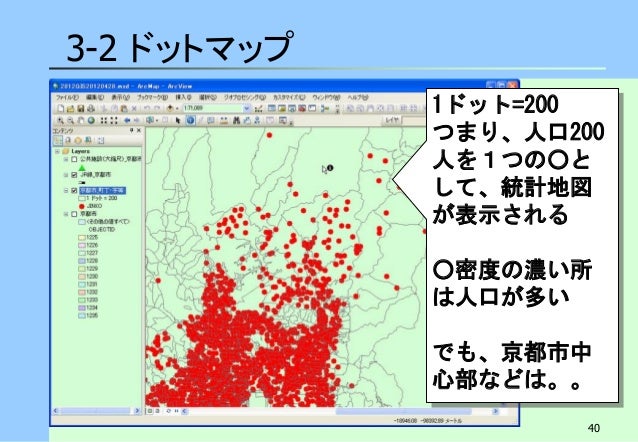Go to next extent arrow
Screen dimensions: 638x442
[137, 120]
